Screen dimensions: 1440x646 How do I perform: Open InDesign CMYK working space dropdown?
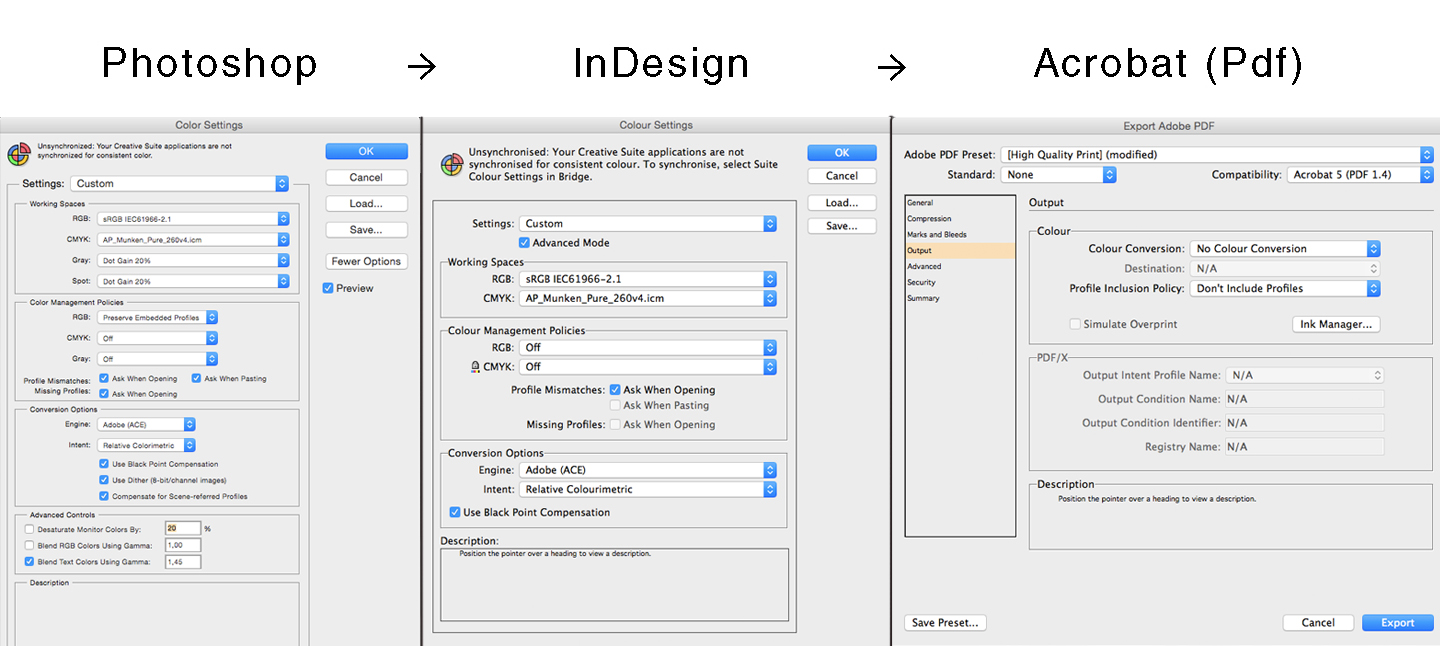(648, 298)
